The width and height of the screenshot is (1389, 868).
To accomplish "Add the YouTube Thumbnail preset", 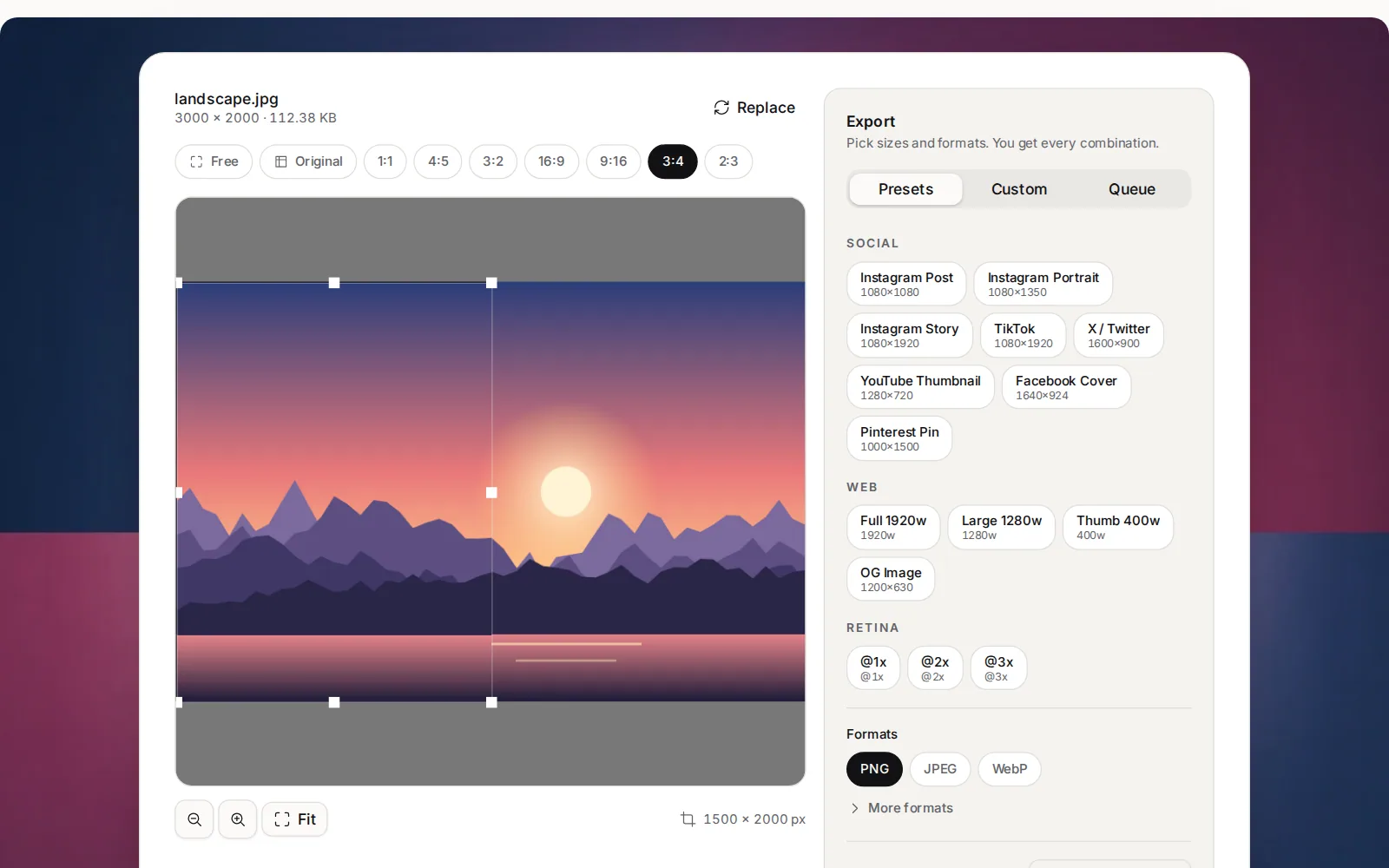I will [x=920, y=387].
